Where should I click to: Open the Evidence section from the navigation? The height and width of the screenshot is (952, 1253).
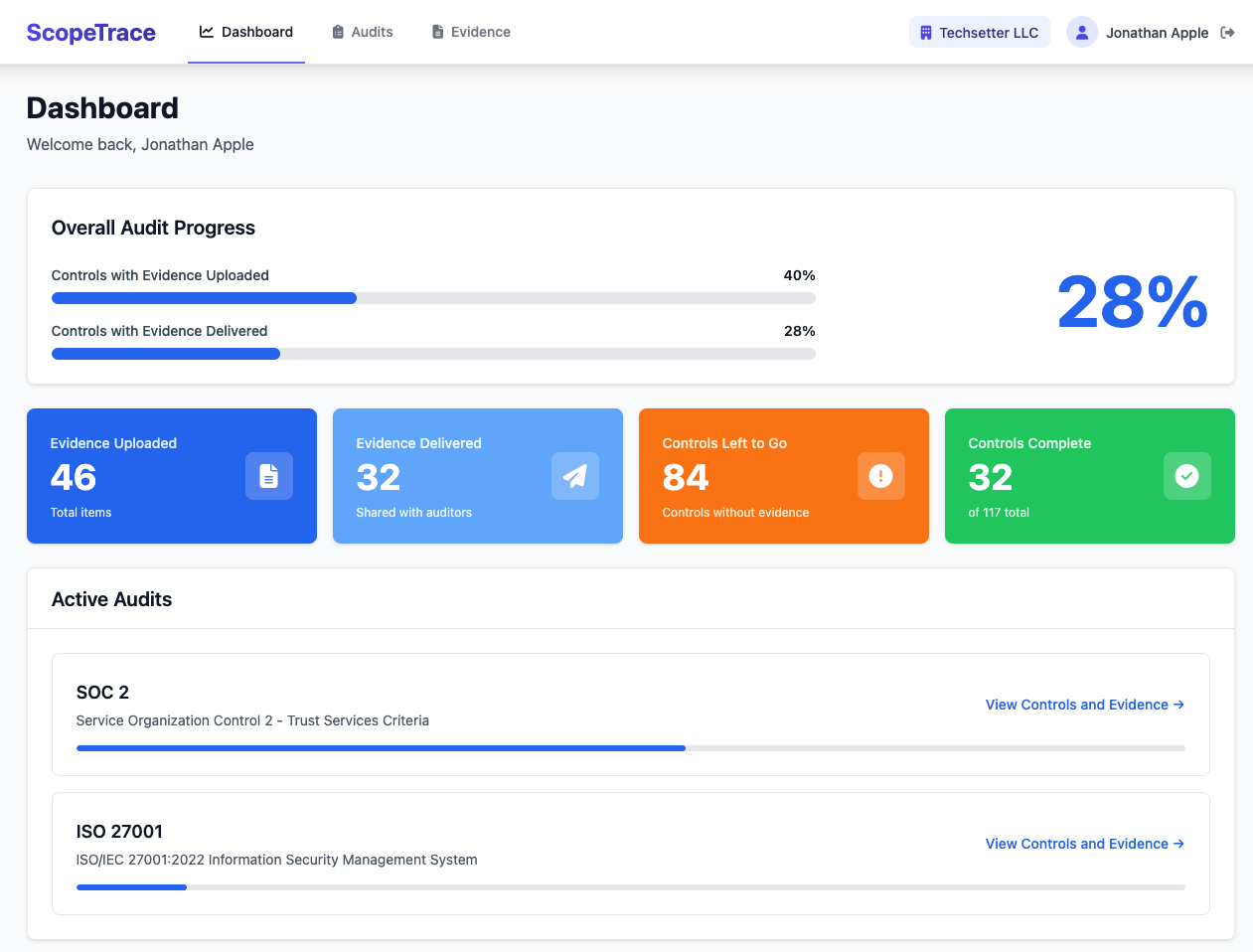pos(479,31)
